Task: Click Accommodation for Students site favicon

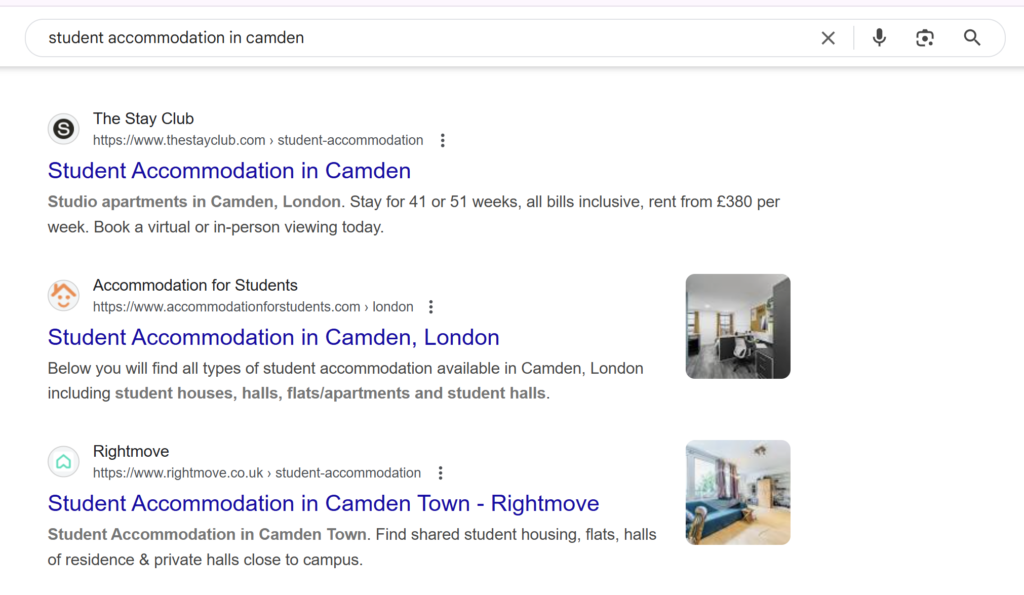Action: (x=63, y=295)
